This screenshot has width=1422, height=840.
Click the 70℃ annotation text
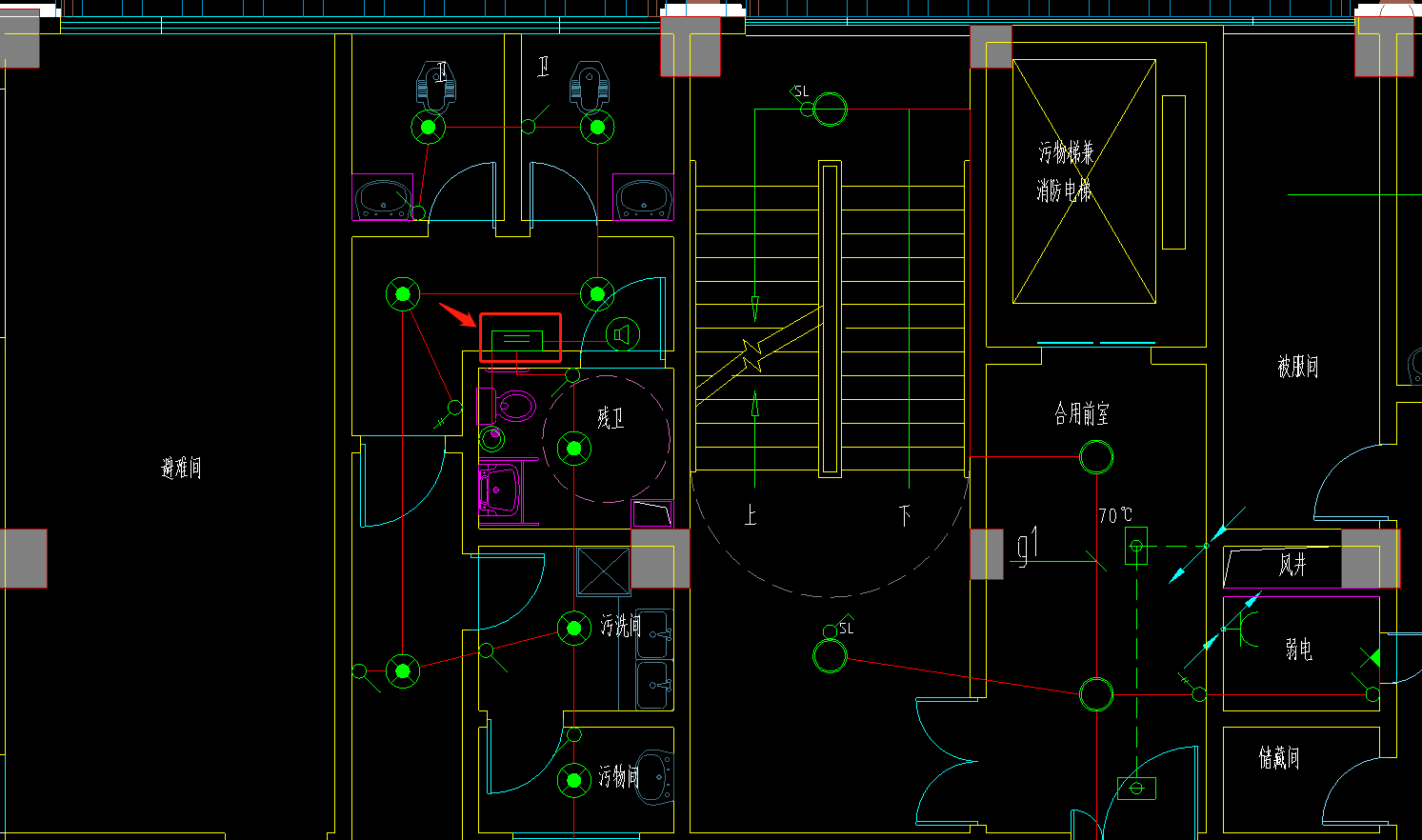click(x=1115, y=515)
